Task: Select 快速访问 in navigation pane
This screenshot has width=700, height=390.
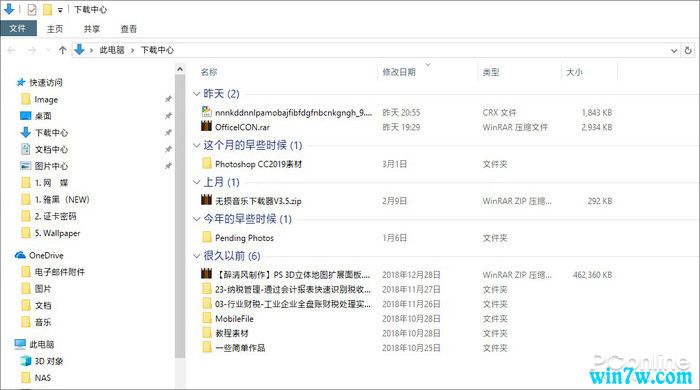Action: pyautogui.click(x=46, y=83)
